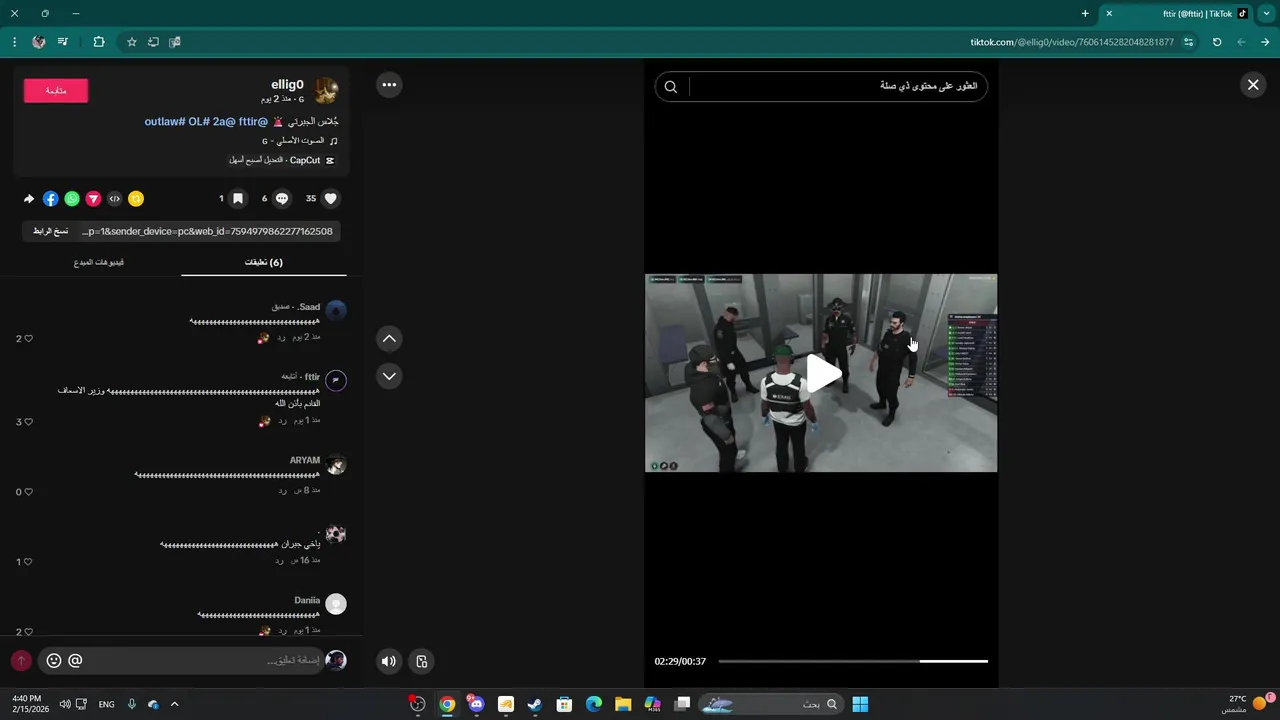The width and height of the screenshot is (1280, 720).
Task: Open the tab search dropdown arrow
Action: point(1266,14)
